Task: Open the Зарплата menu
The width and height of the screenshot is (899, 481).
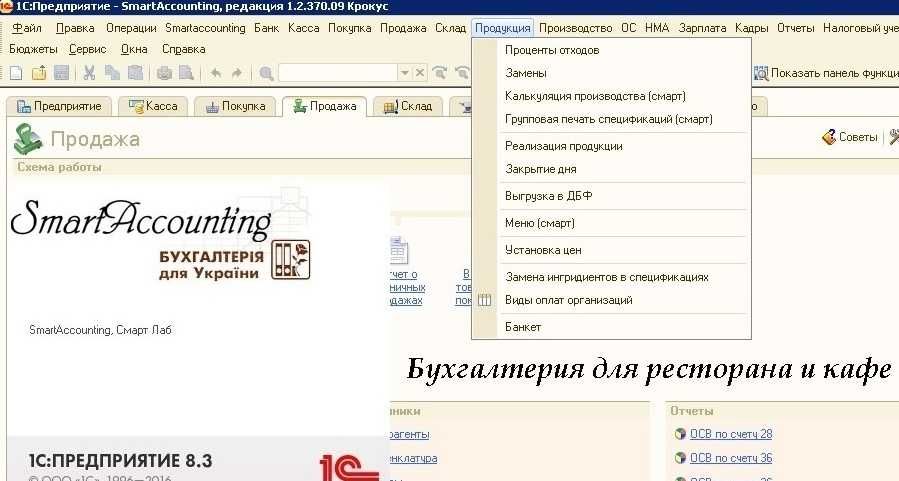Action: tap(702, 28)
